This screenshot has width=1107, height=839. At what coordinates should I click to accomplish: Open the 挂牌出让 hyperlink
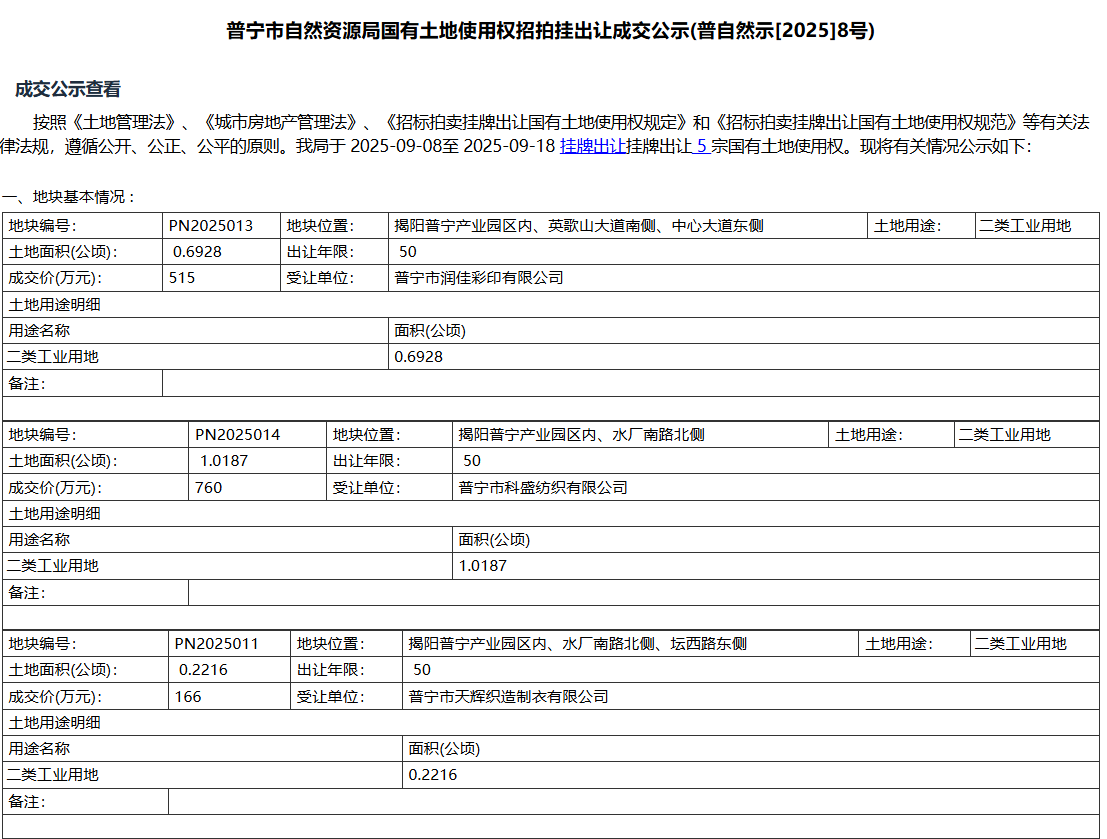click(593, 146)
